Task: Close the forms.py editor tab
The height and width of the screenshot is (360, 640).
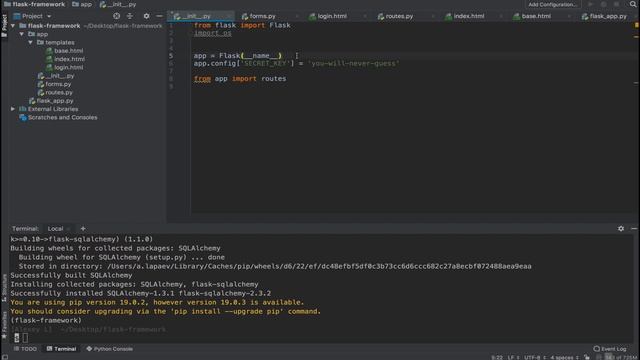Action: tap(297, 16)
